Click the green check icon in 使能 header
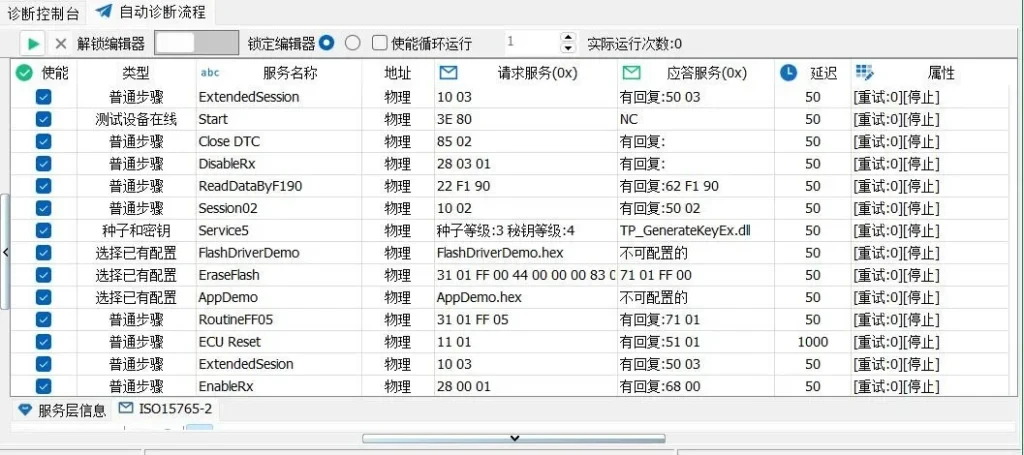Image resolution: width=1024 pixels, height=455 pixels. (25, 73)
